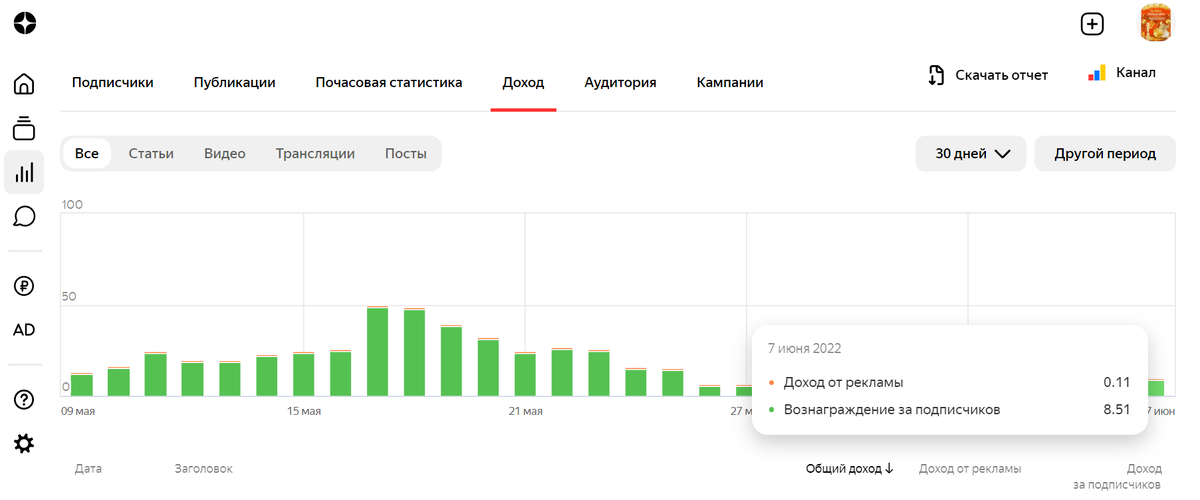Open the Кампании tab
The width and height of the screenshot is (1200, 500).
(730, 83)
